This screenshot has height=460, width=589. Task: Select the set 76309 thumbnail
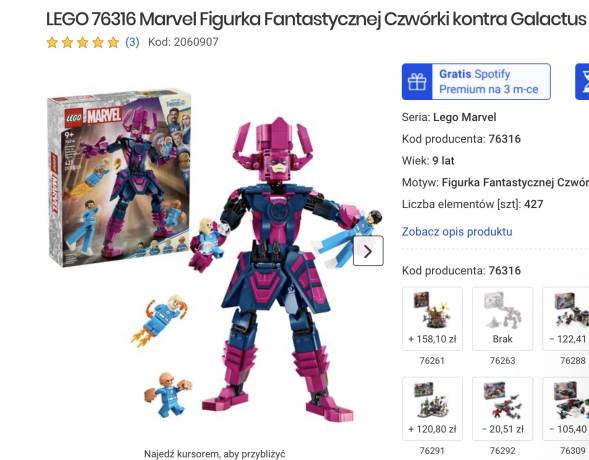566,409
